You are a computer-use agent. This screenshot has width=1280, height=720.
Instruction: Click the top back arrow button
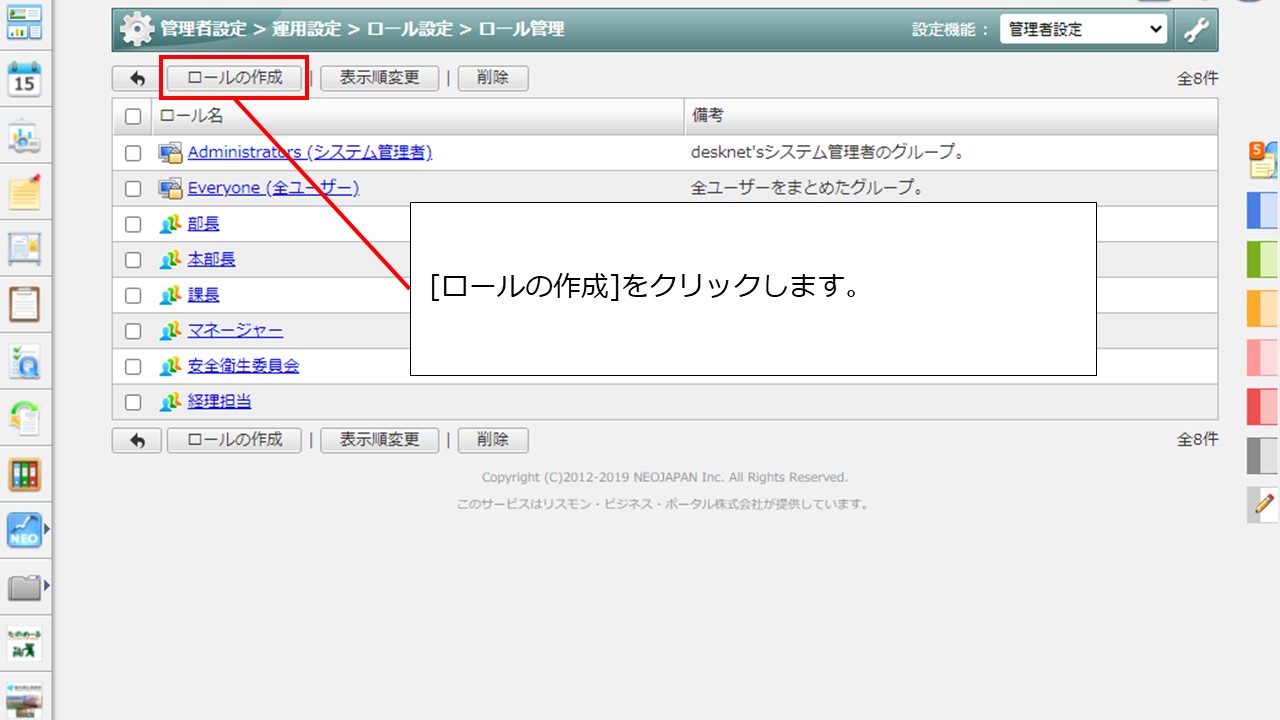coord(137,78)
